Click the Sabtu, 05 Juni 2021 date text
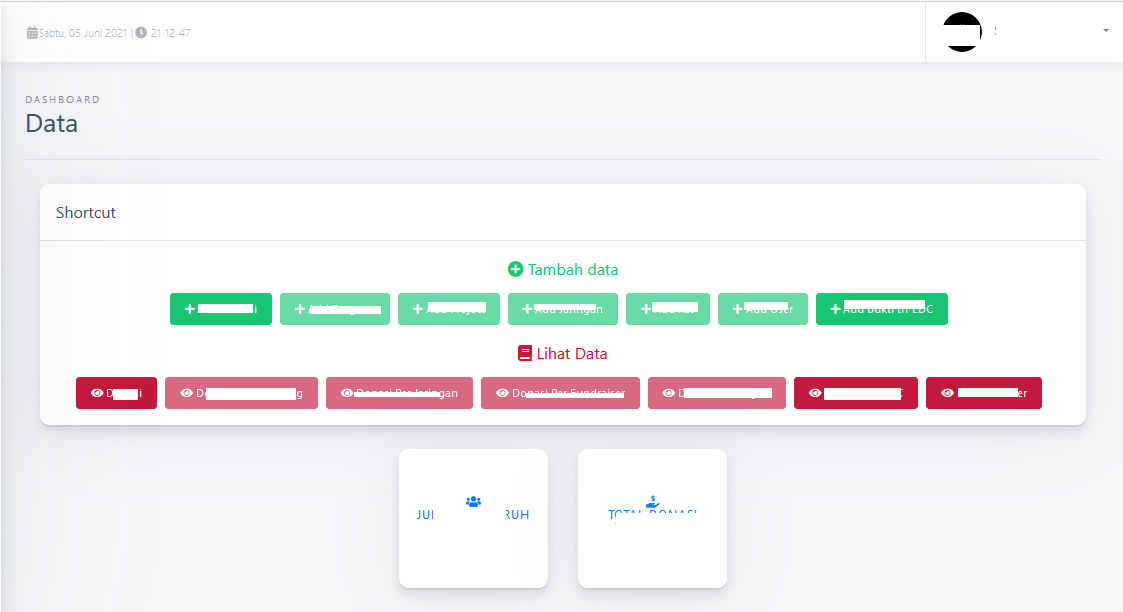This screenshot has height=612, width=1123. point(83,33)
